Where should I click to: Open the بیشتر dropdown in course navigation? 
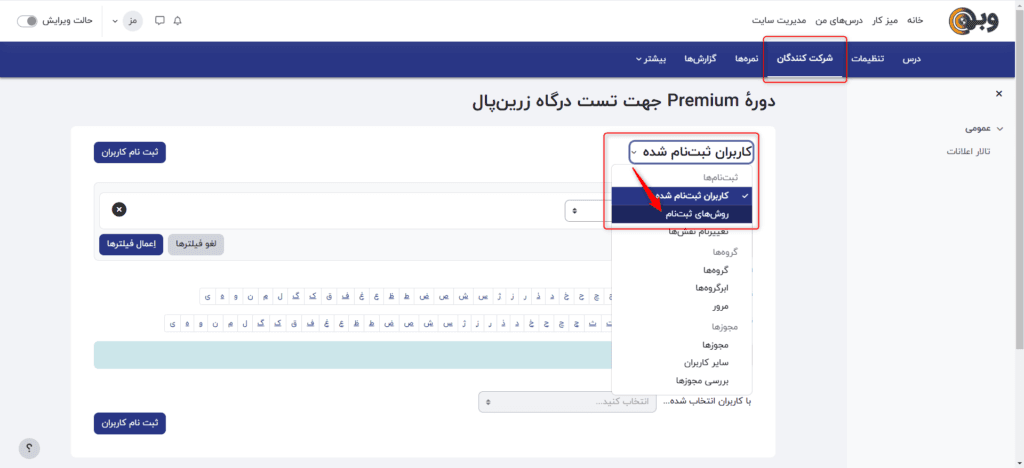click(654, 59)
